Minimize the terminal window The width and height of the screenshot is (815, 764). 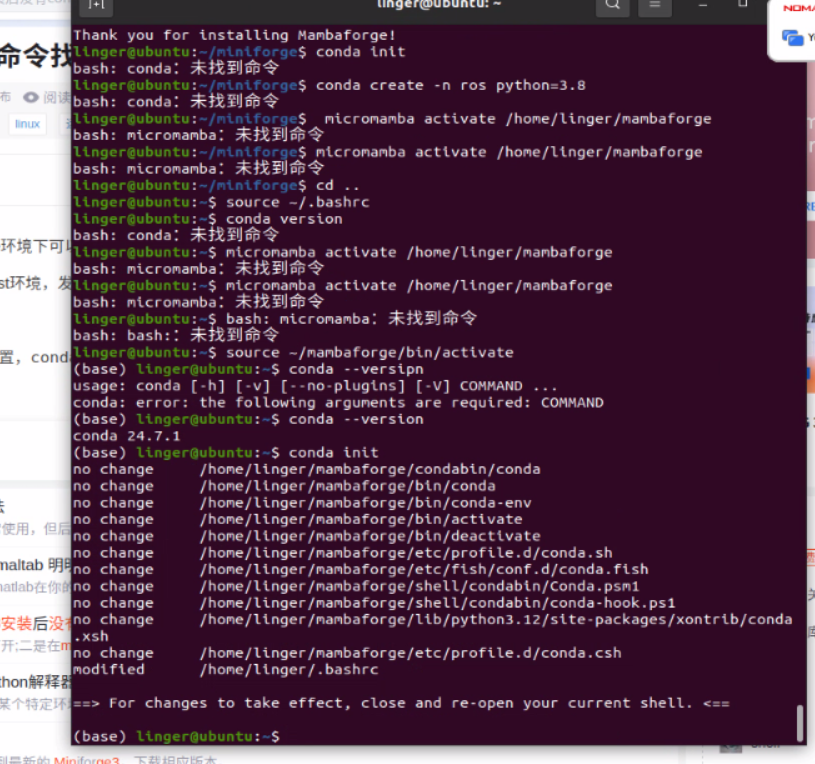tap(703, 5)
